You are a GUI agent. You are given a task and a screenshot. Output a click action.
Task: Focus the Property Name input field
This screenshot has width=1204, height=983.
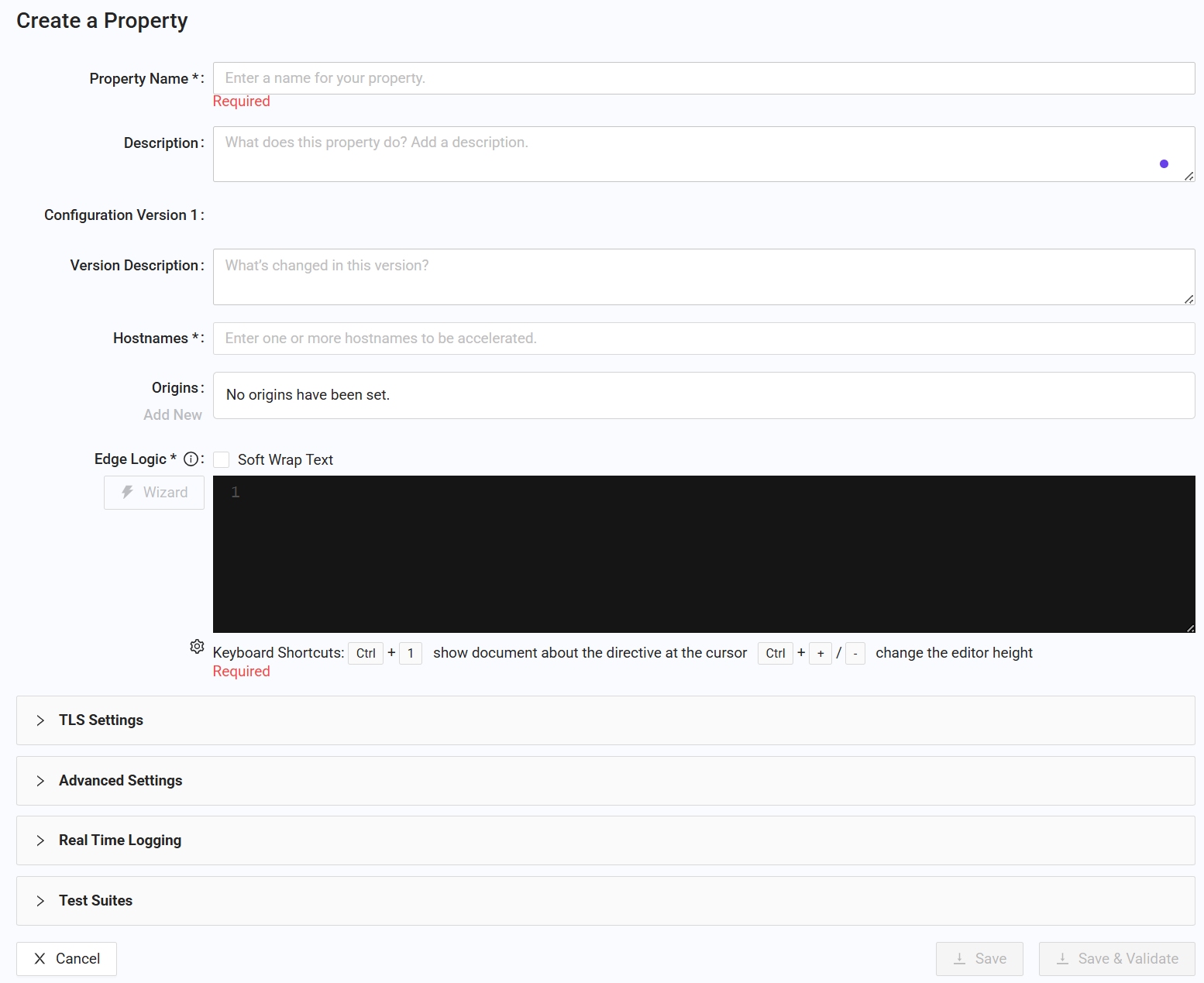[x=703, y=78]
